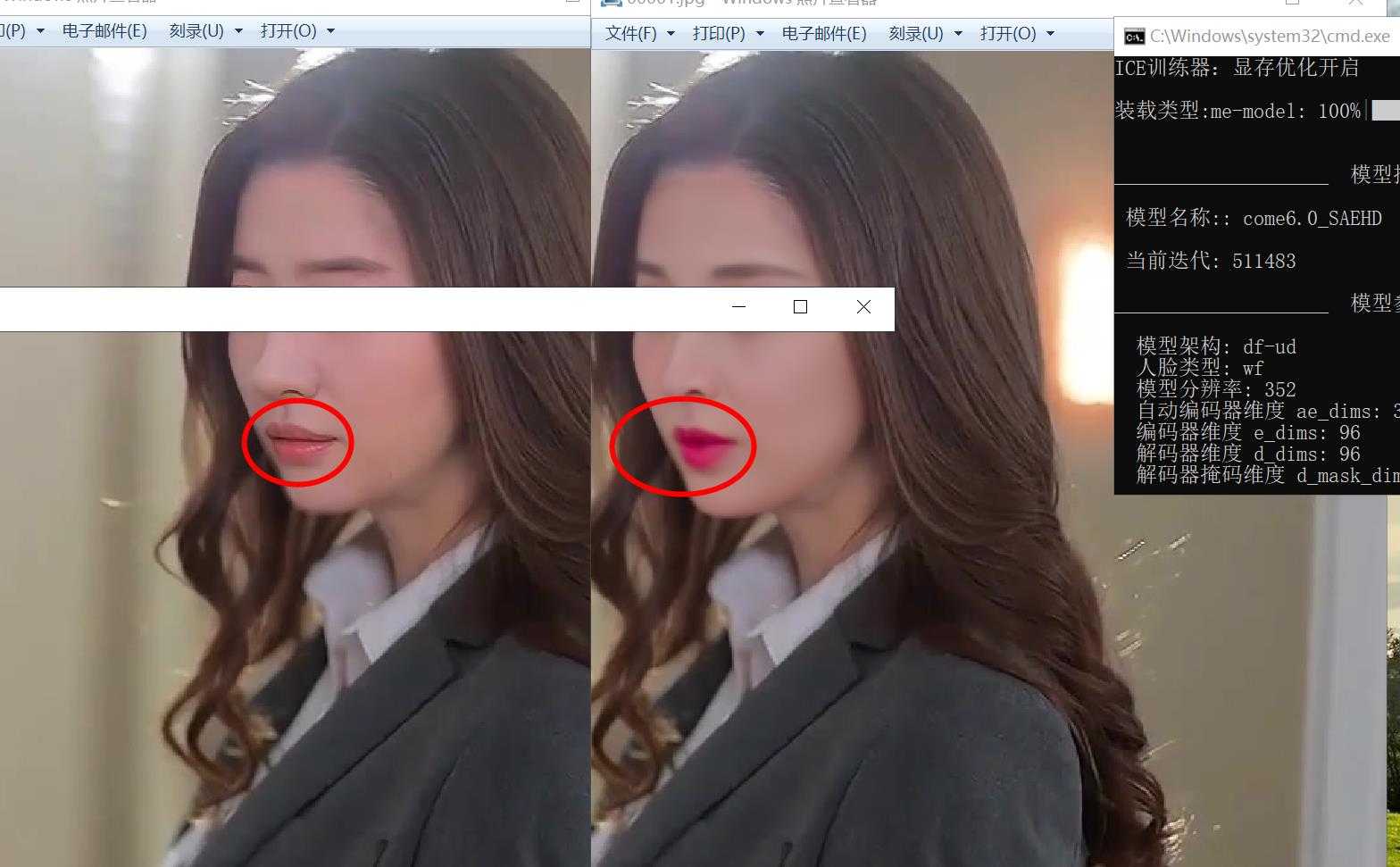Open 刻录(U) dropdown in right photo viewer
Viewport: 1400px width, 867px height.
click(925, 33)
